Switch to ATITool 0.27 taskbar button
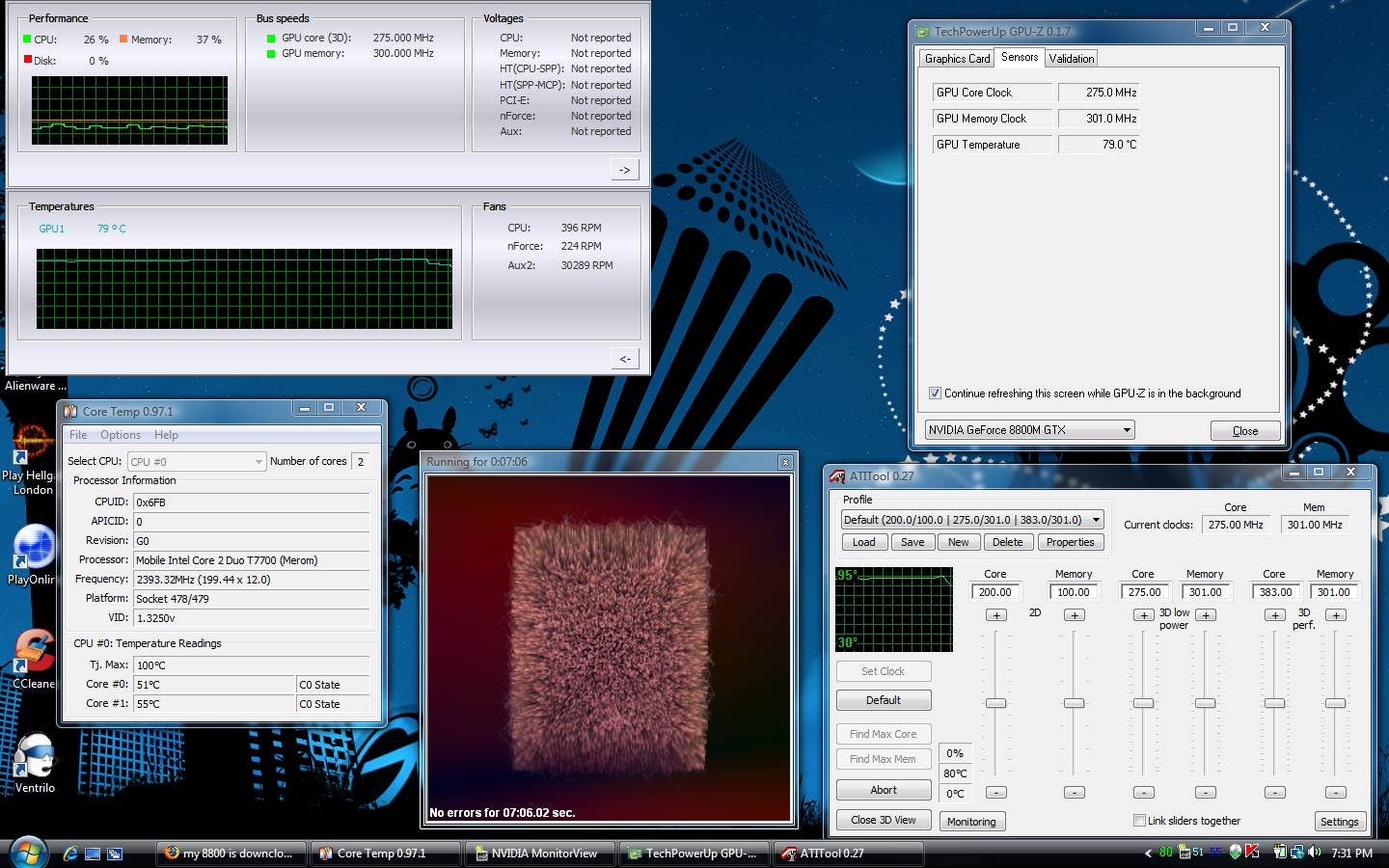The image size is (1389, 868). [849, 854]
